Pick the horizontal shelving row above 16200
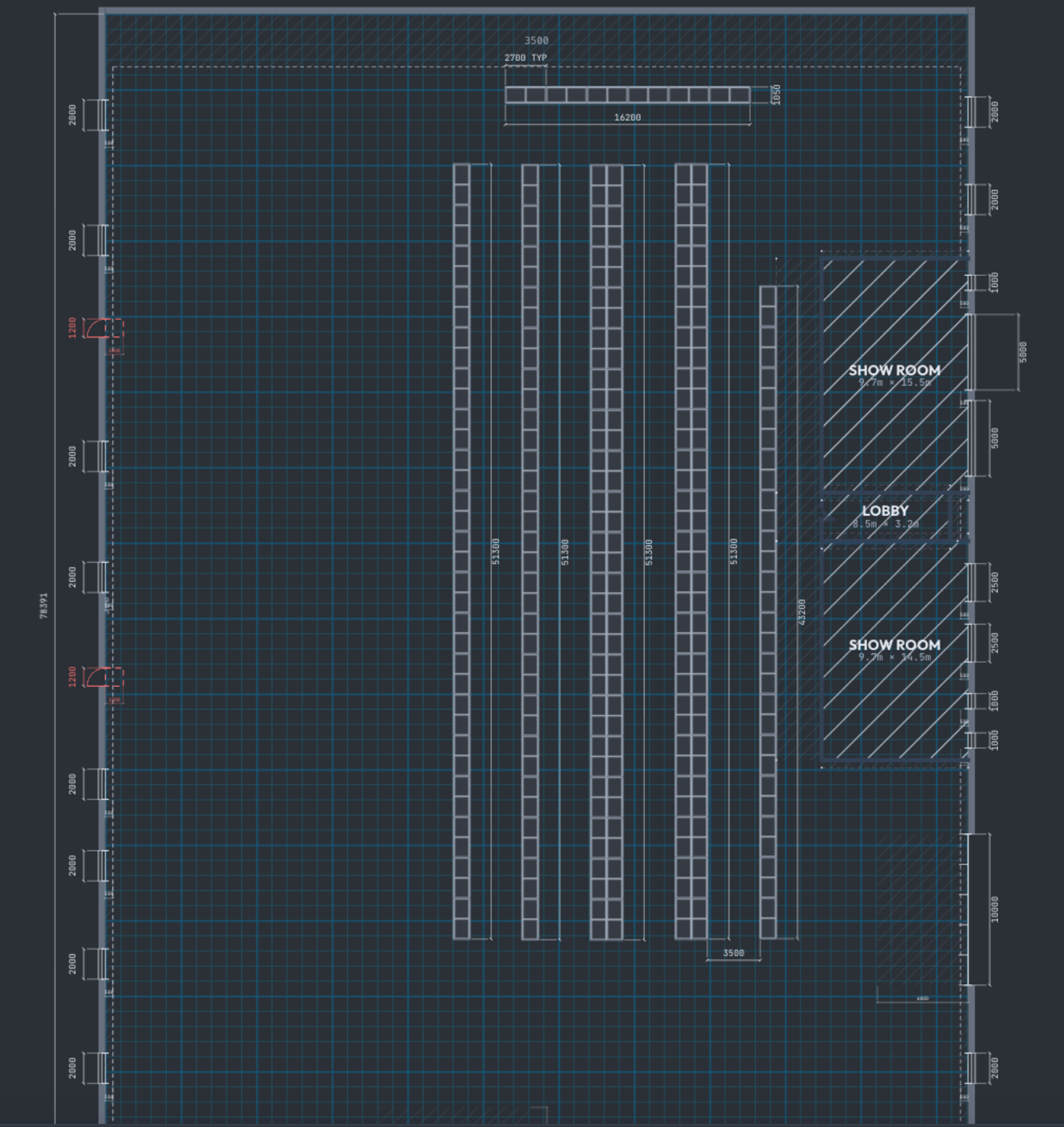Image resolution: width=1064 pixels, height=1127 pixels. click(x=628, y=95)
